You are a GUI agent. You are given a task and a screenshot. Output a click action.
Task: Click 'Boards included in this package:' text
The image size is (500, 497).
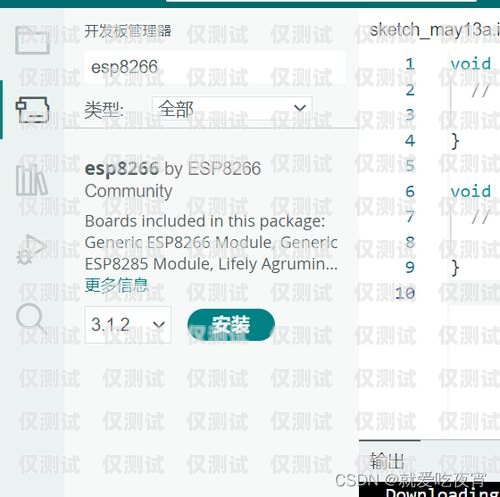coord(205,221)
